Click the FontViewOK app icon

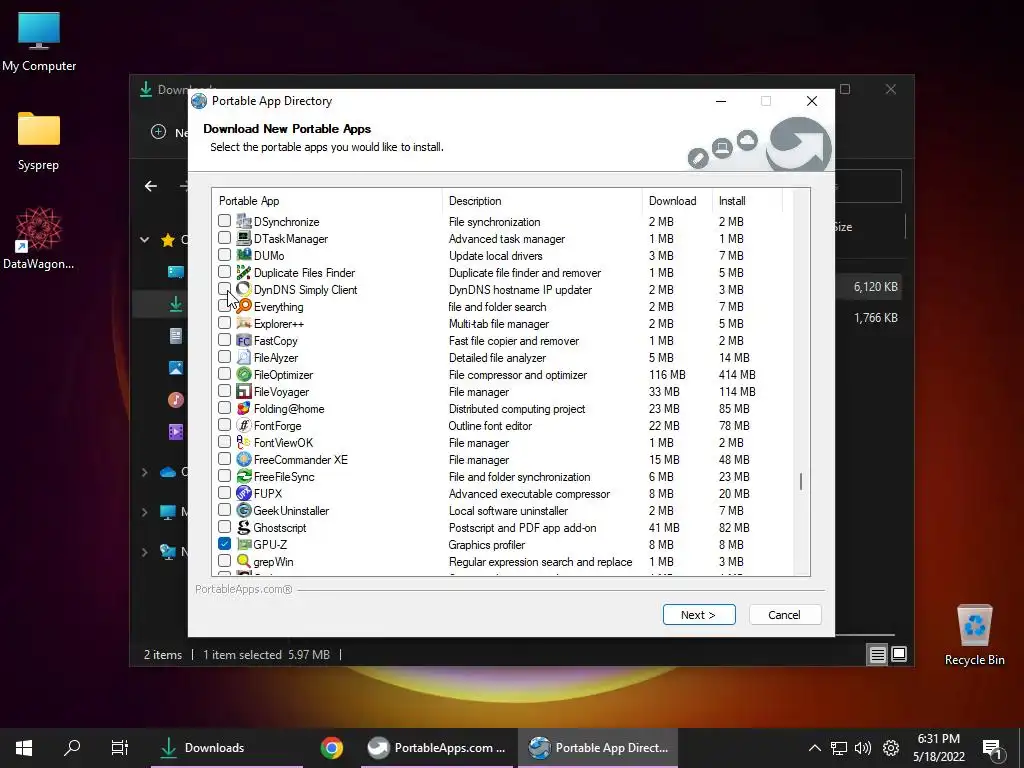244,442
